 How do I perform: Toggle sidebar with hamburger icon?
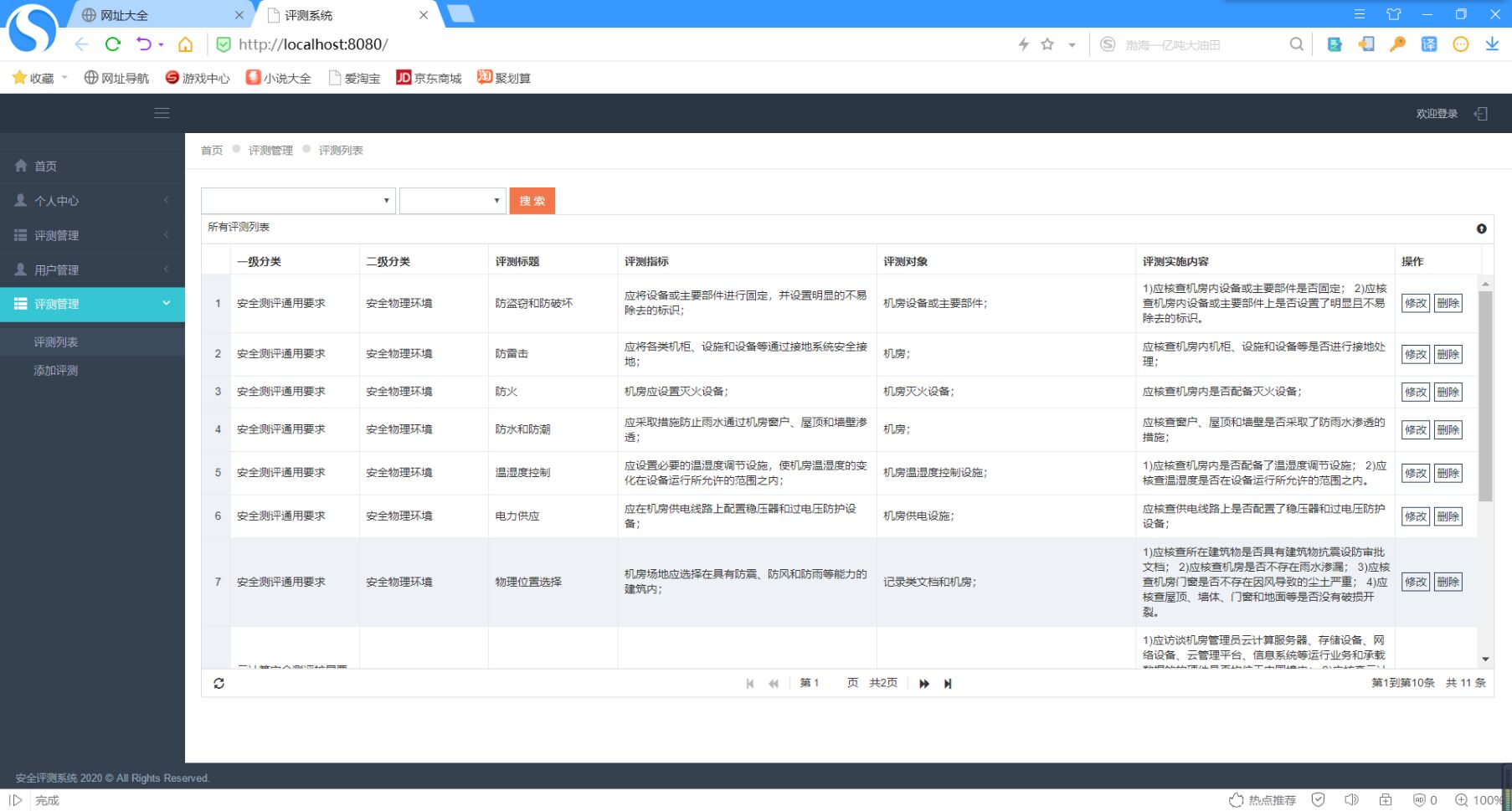click(x=162, y=113)
